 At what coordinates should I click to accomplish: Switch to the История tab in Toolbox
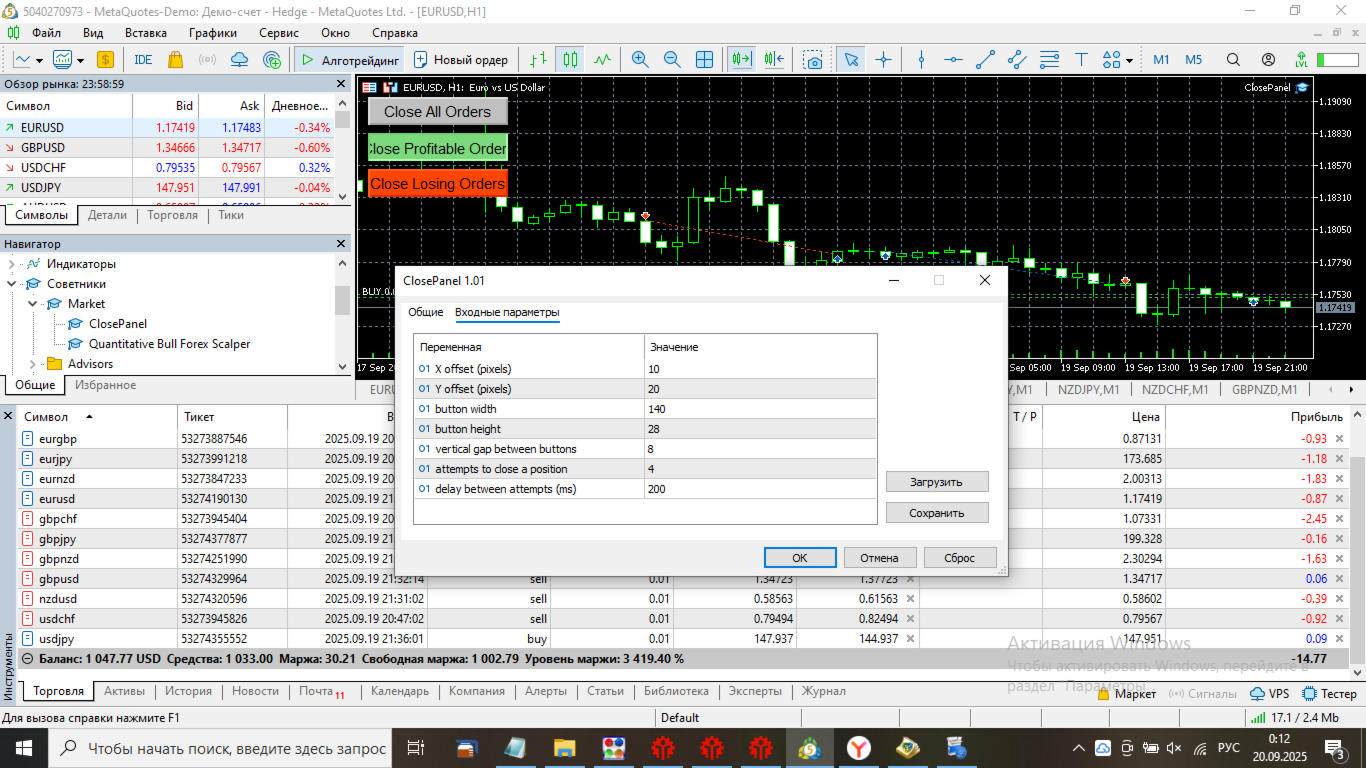(189, 691)
